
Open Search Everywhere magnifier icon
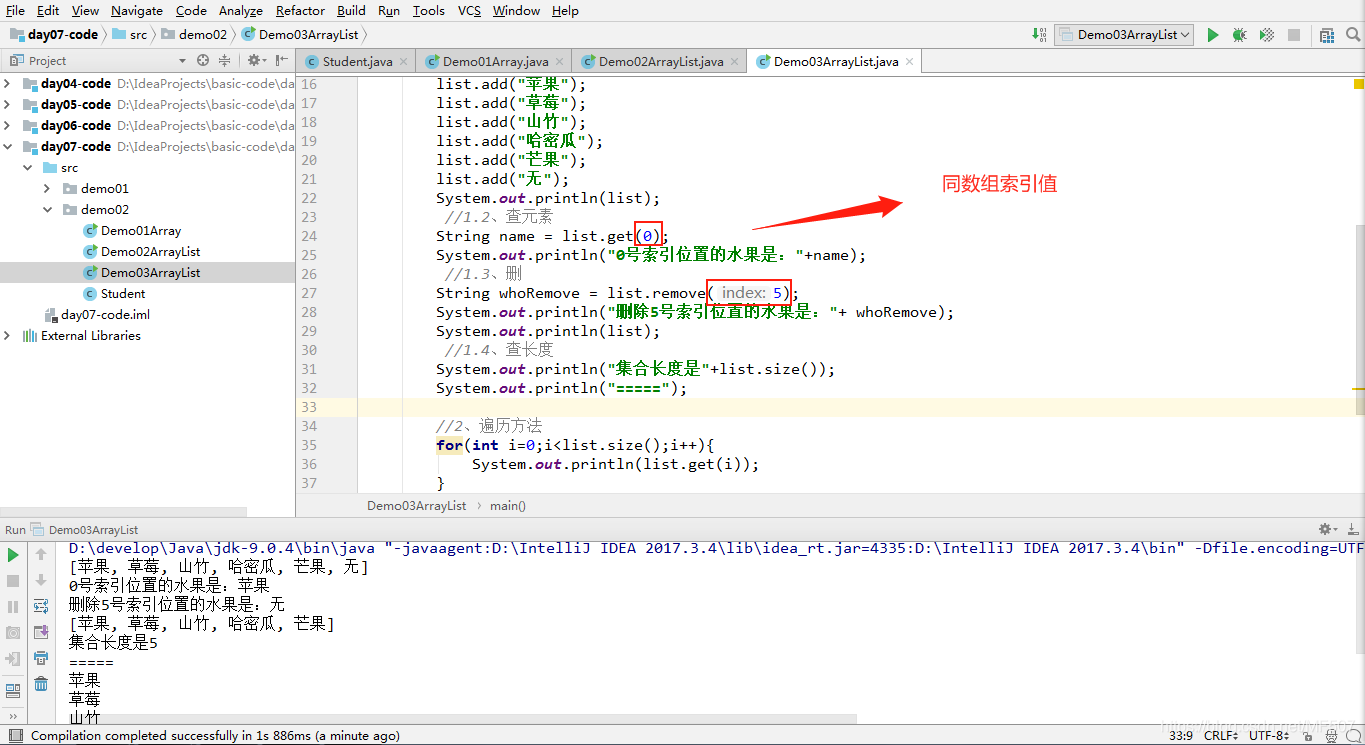point(1351,35)
